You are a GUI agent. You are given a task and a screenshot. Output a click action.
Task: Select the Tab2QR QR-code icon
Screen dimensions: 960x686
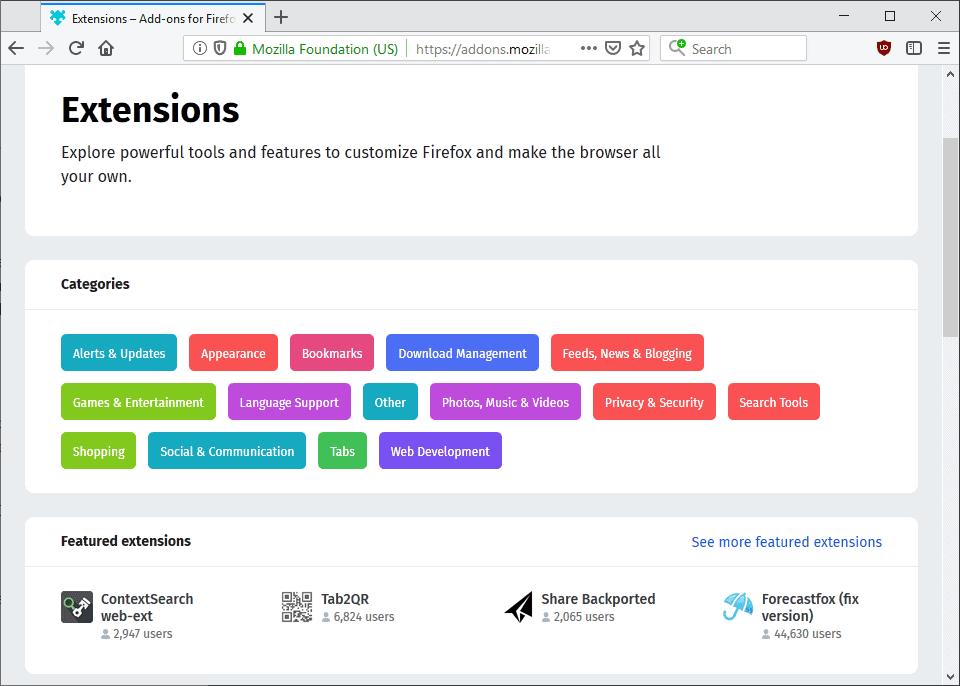pyautogui.click(x=297, y=606)
